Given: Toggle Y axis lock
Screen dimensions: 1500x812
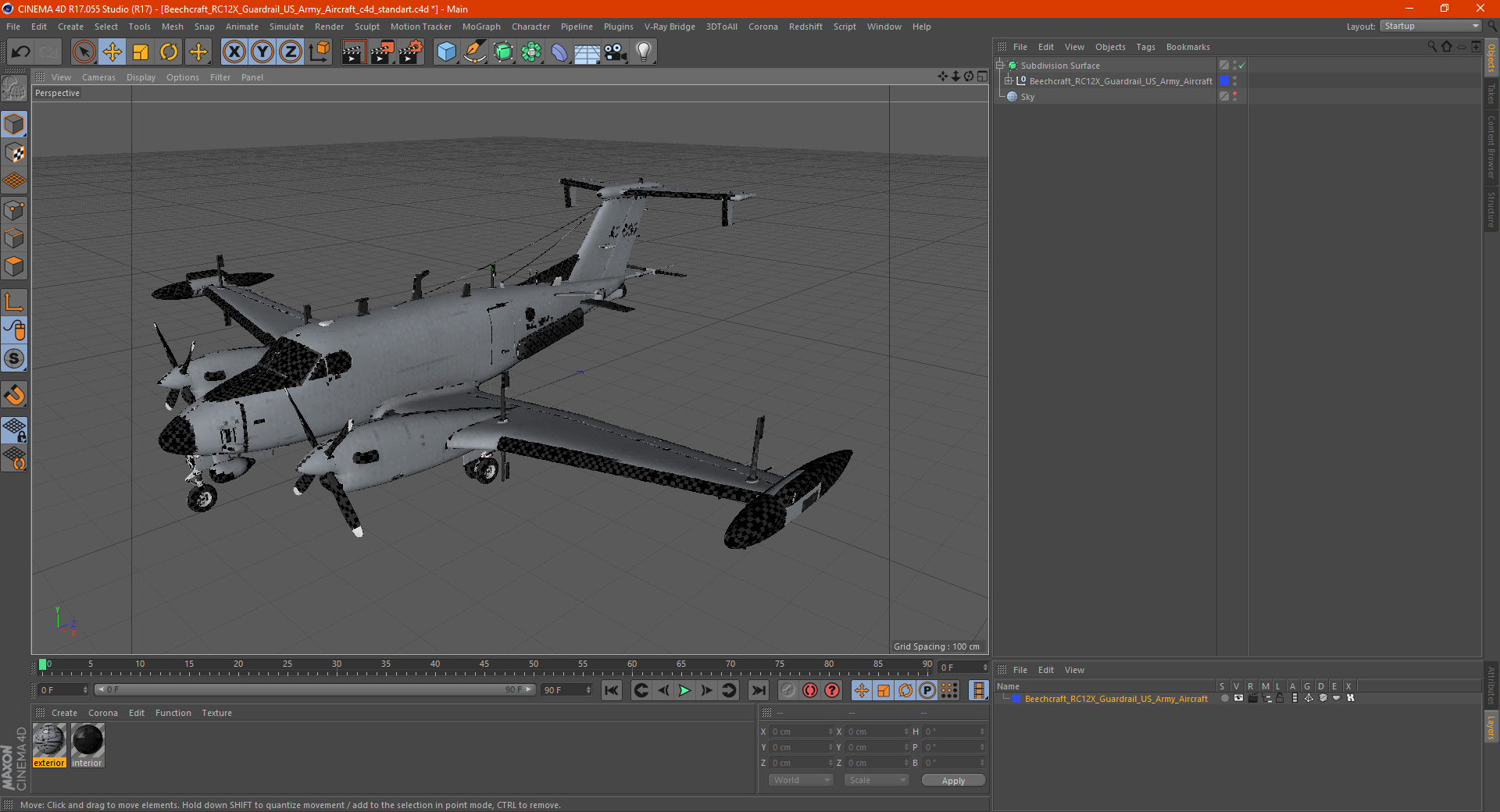Looking at the screenshot, I should point(262,52).
